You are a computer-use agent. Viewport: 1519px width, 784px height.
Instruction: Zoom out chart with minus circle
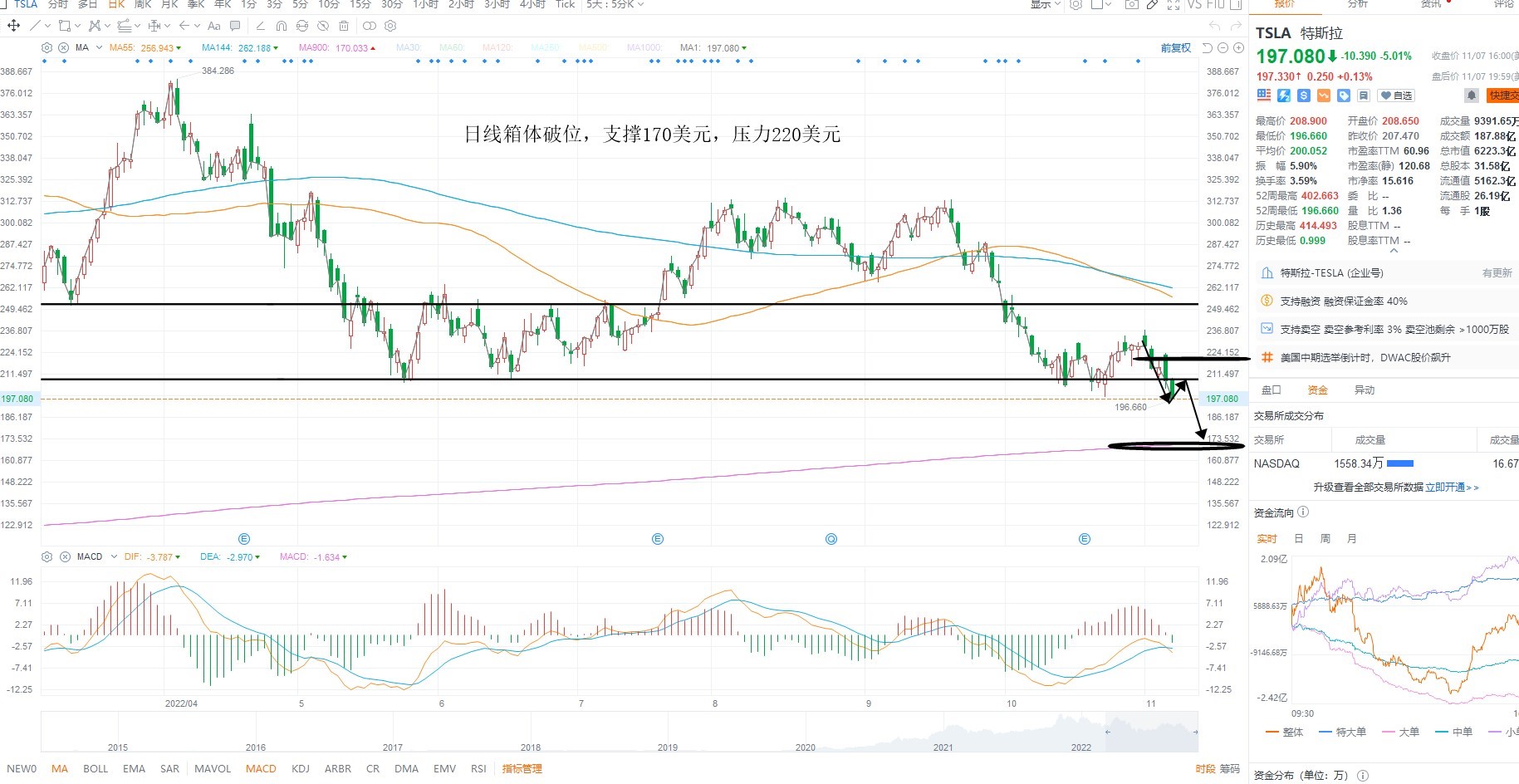click(1223, 48)
